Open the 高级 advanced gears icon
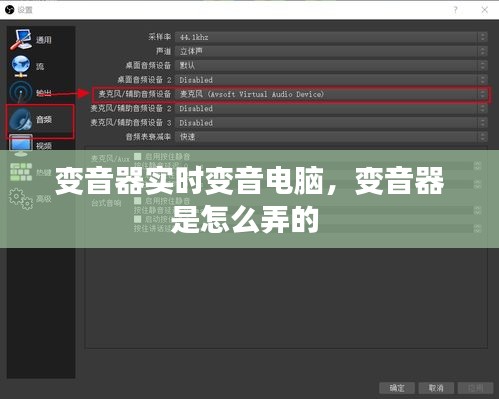Image resolution: width=499 pixels, height=399 pixels. 21,199
